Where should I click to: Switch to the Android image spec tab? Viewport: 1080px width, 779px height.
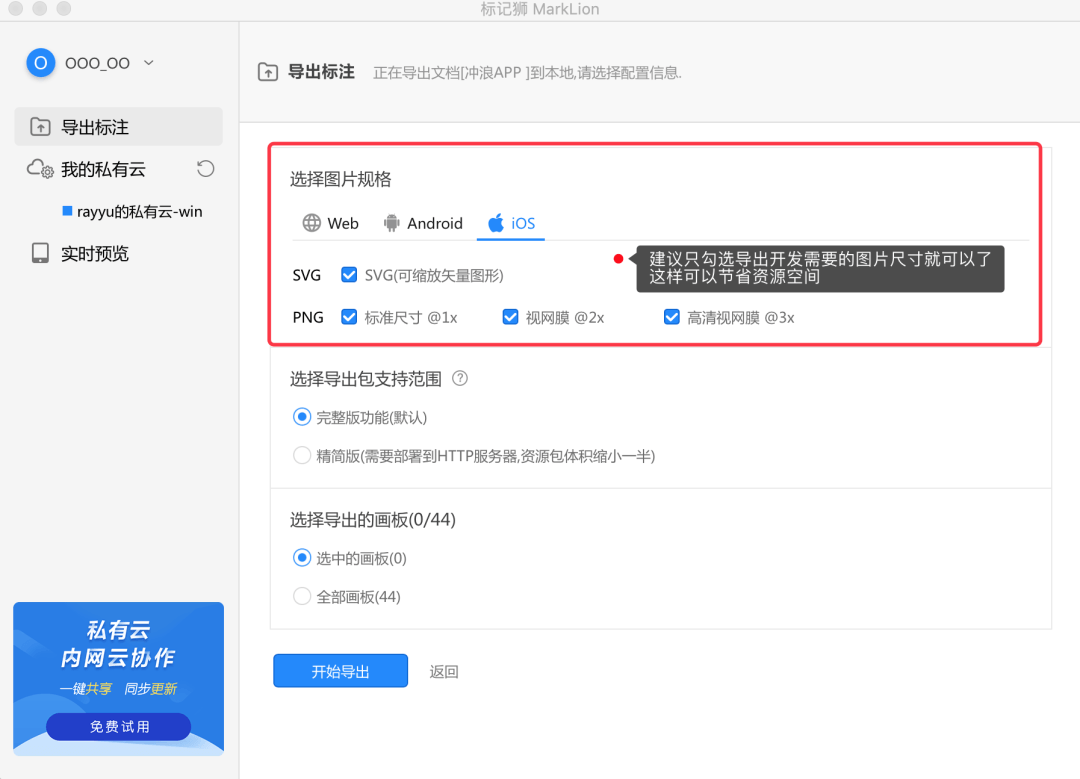pyautogui.click(x=423, y=223)
